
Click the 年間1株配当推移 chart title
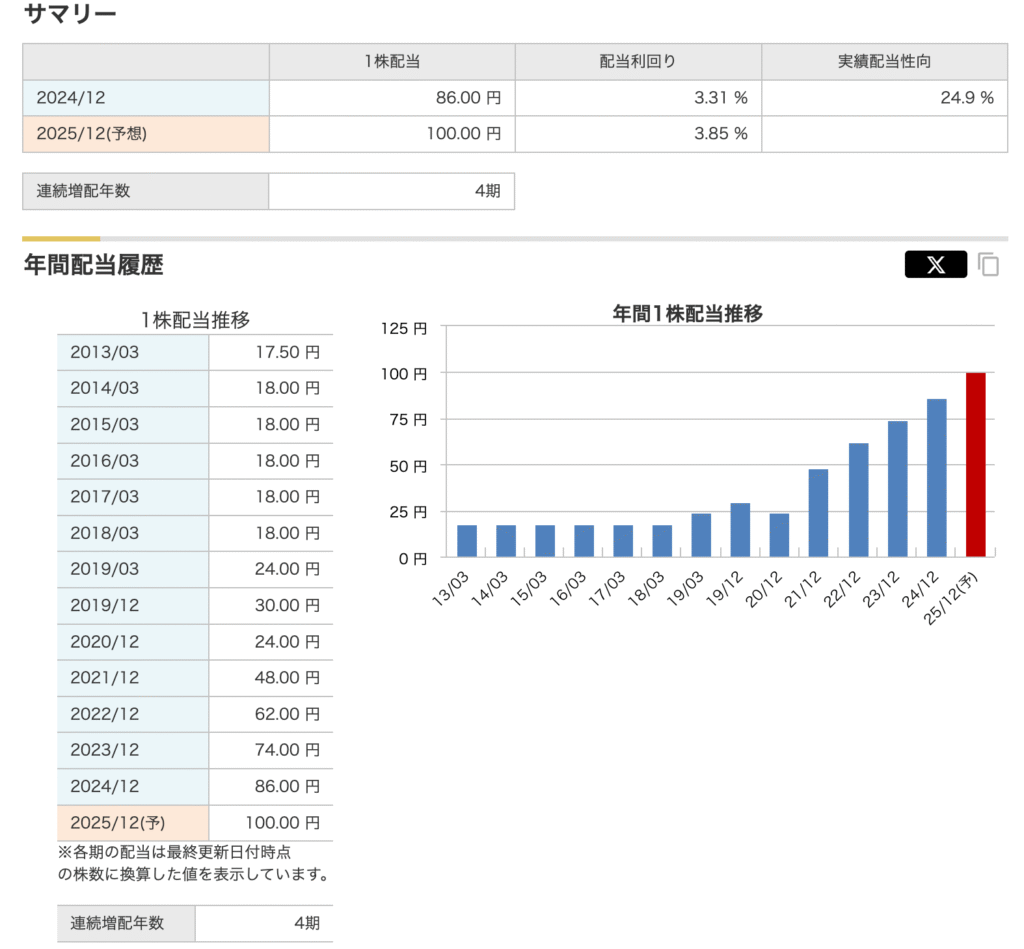pos(687,313)
